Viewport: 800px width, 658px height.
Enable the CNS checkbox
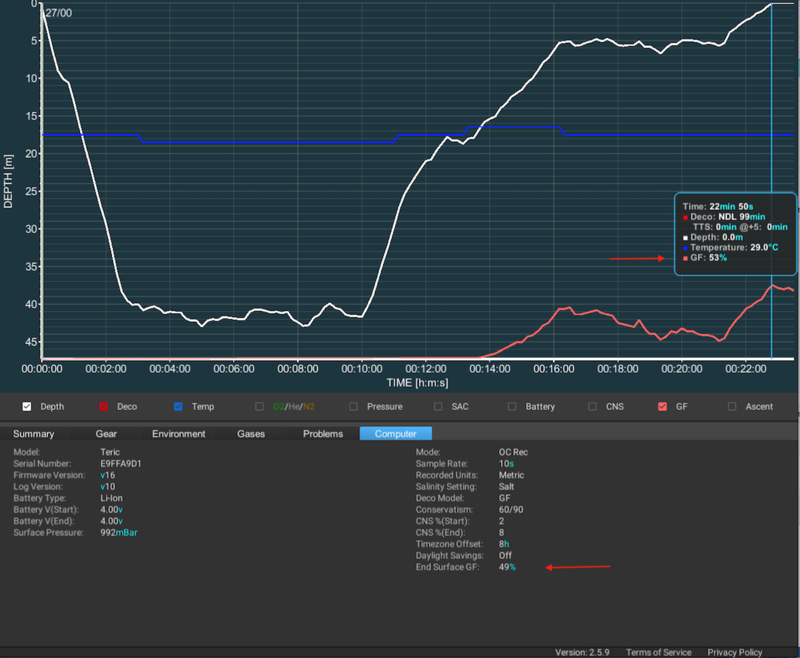pos(593,407)
